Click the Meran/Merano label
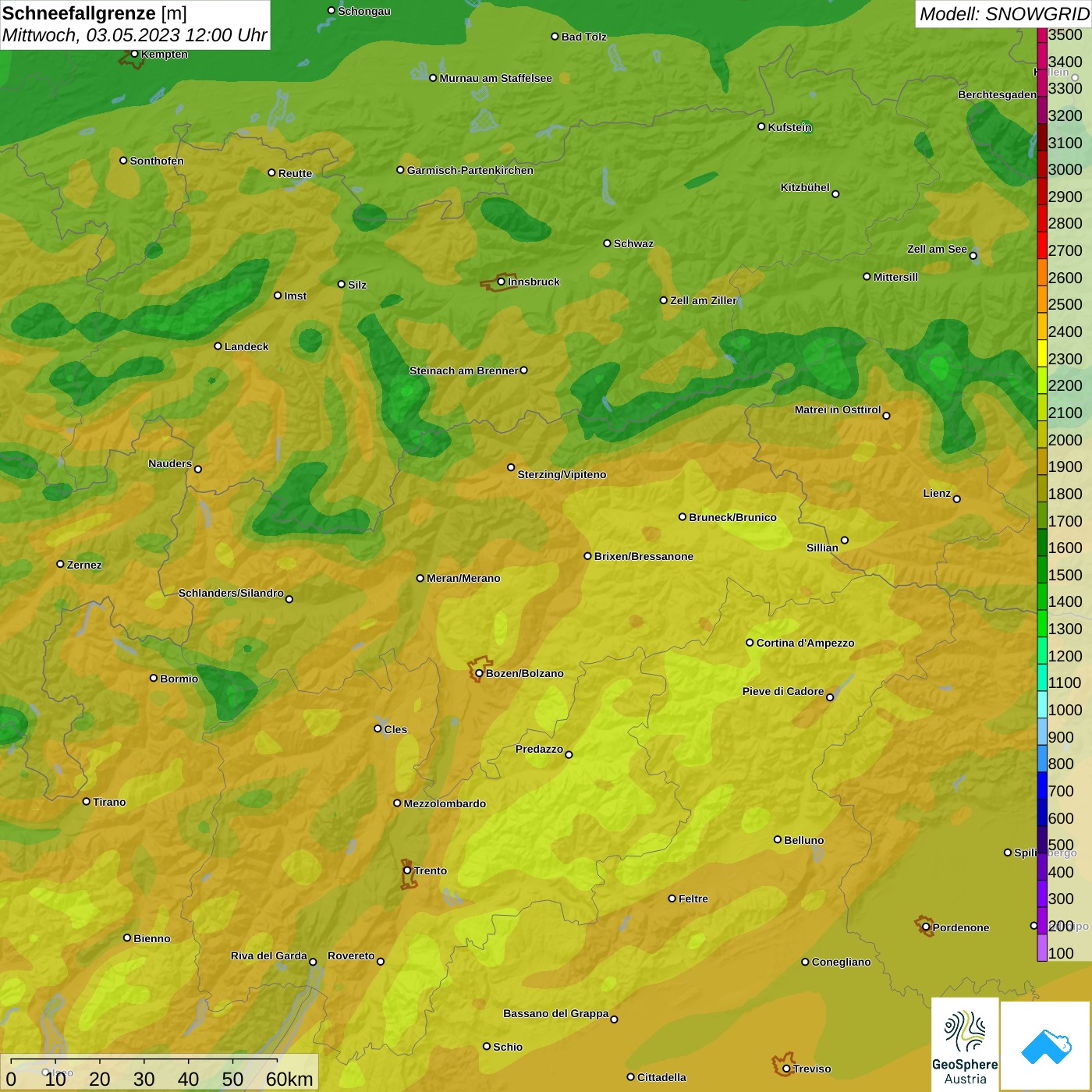The width and height of the screenshot is (1092, 1092). pos(463,578)
